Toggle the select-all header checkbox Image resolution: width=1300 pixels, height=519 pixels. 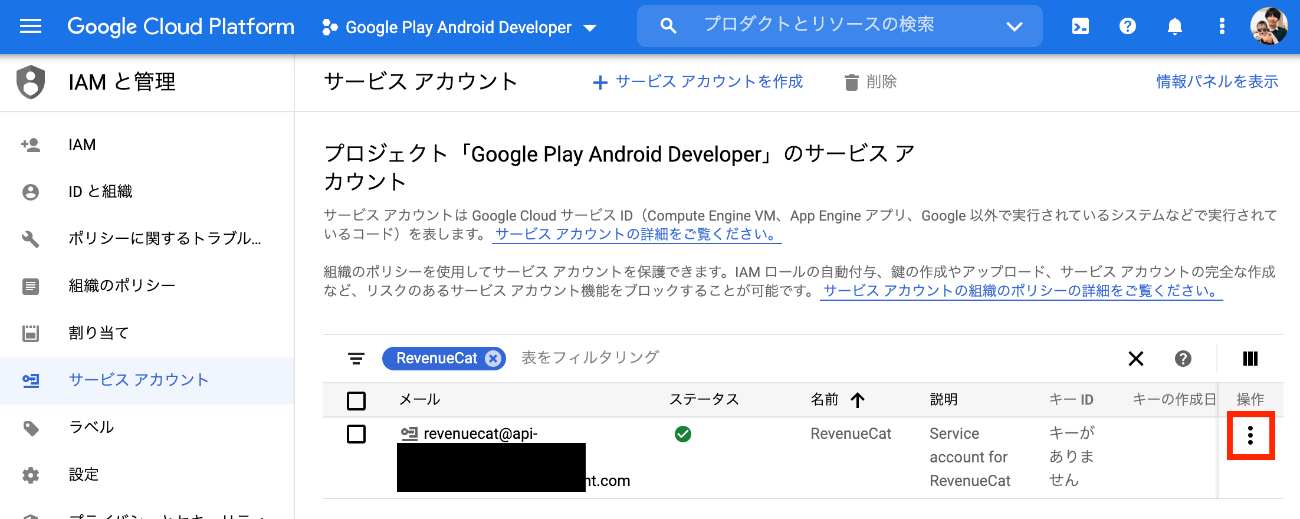356,401
